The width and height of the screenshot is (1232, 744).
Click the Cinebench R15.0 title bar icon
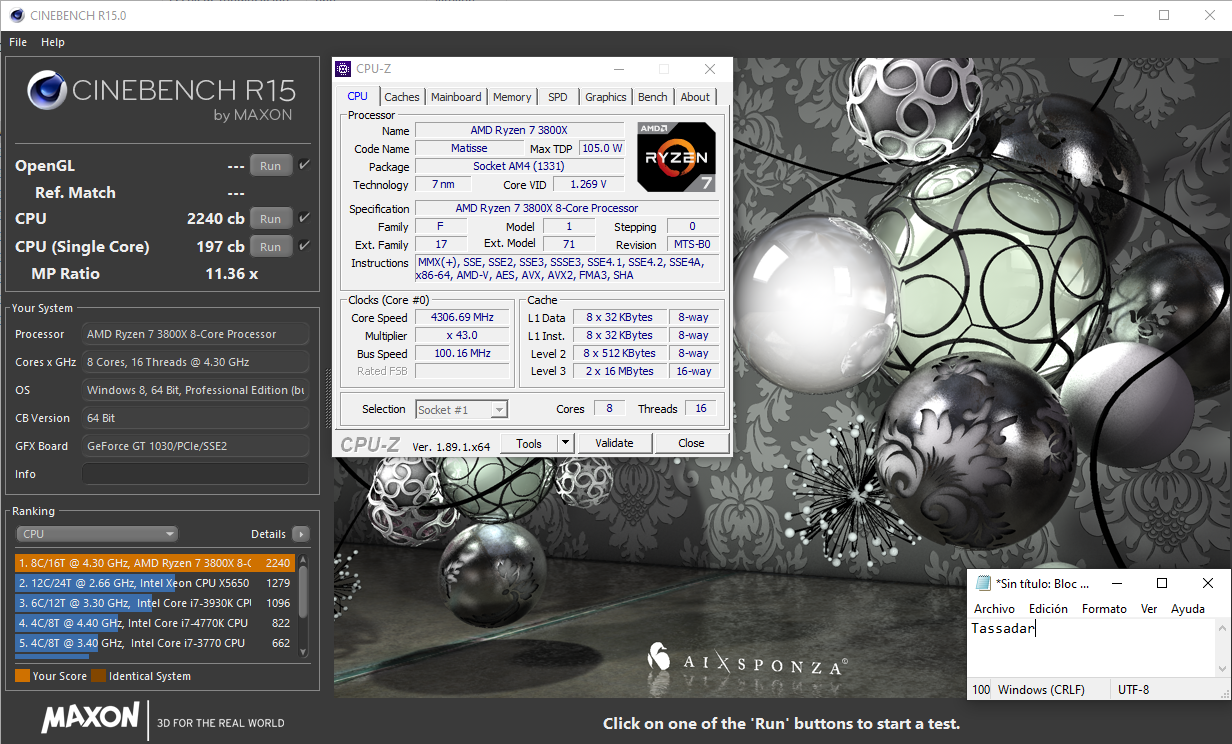(x=14, y=15)
